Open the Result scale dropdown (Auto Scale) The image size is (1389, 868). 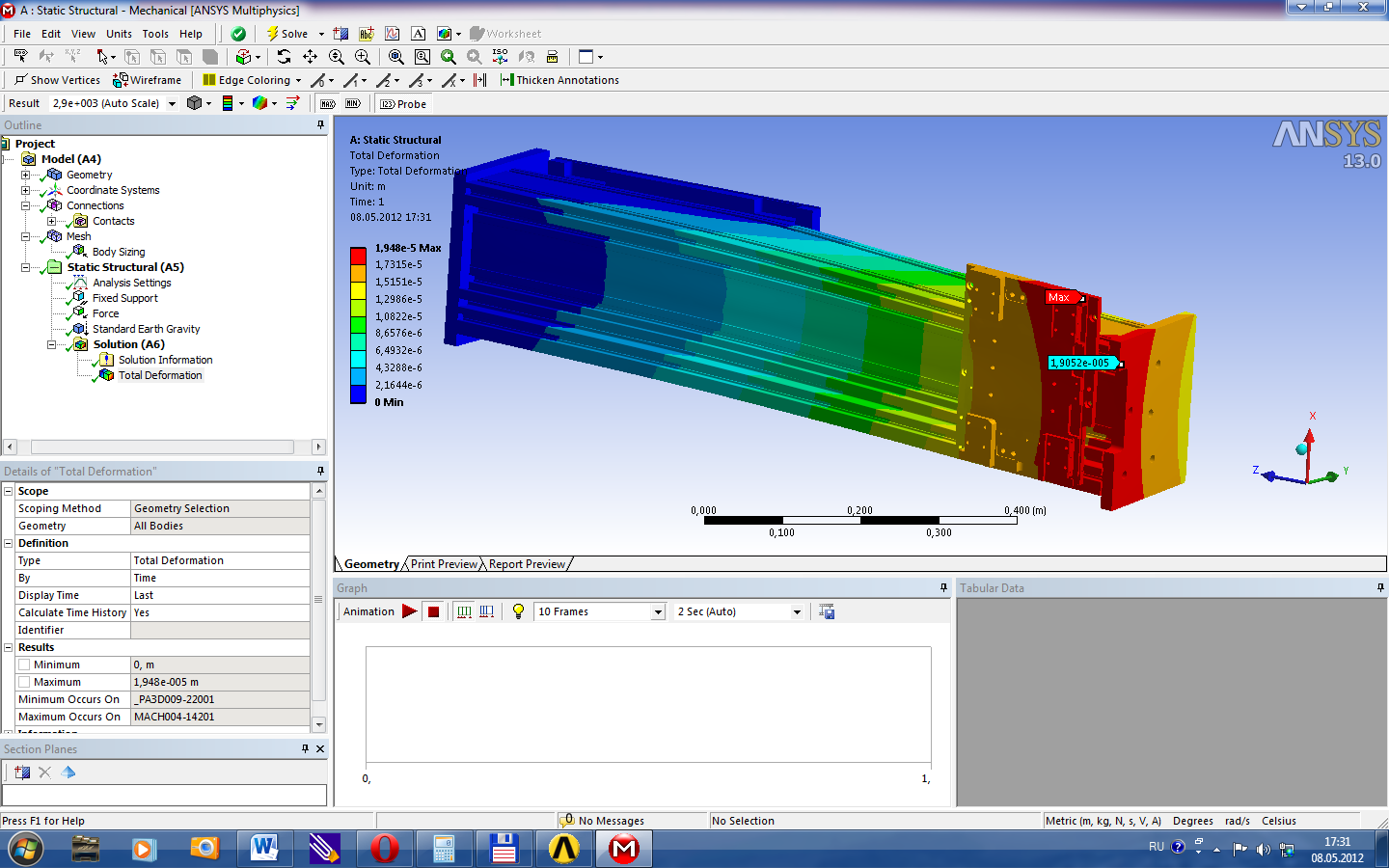173,104
